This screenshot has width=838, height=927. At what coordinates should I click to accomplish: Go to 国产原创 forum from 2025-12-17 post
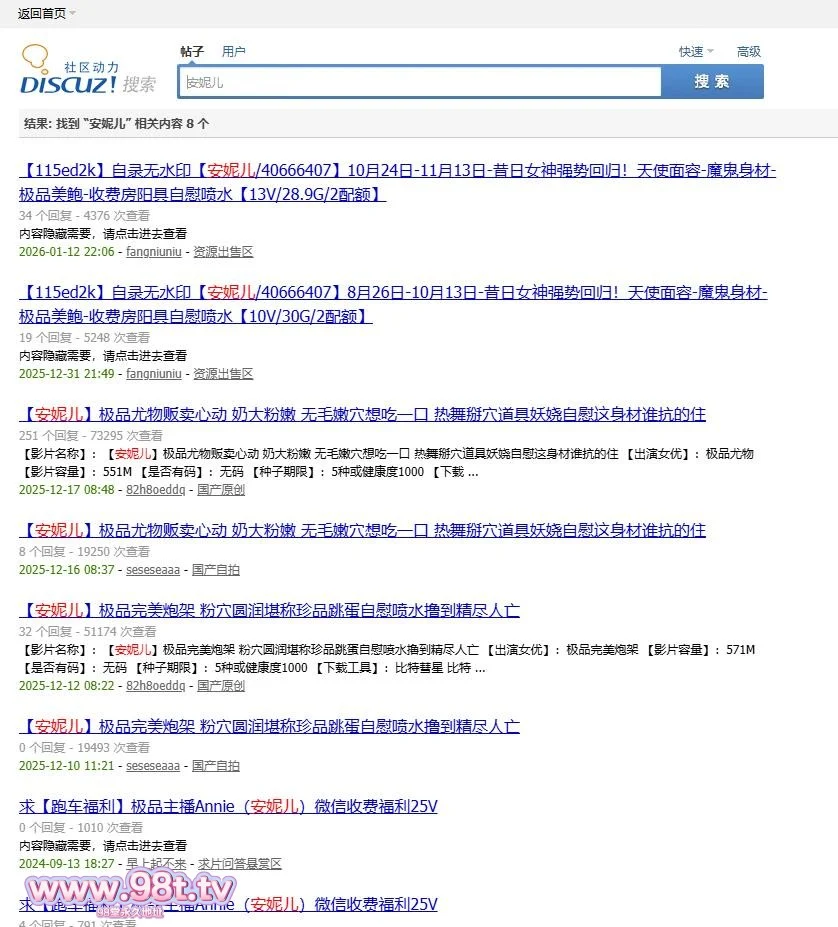point(221,490)
